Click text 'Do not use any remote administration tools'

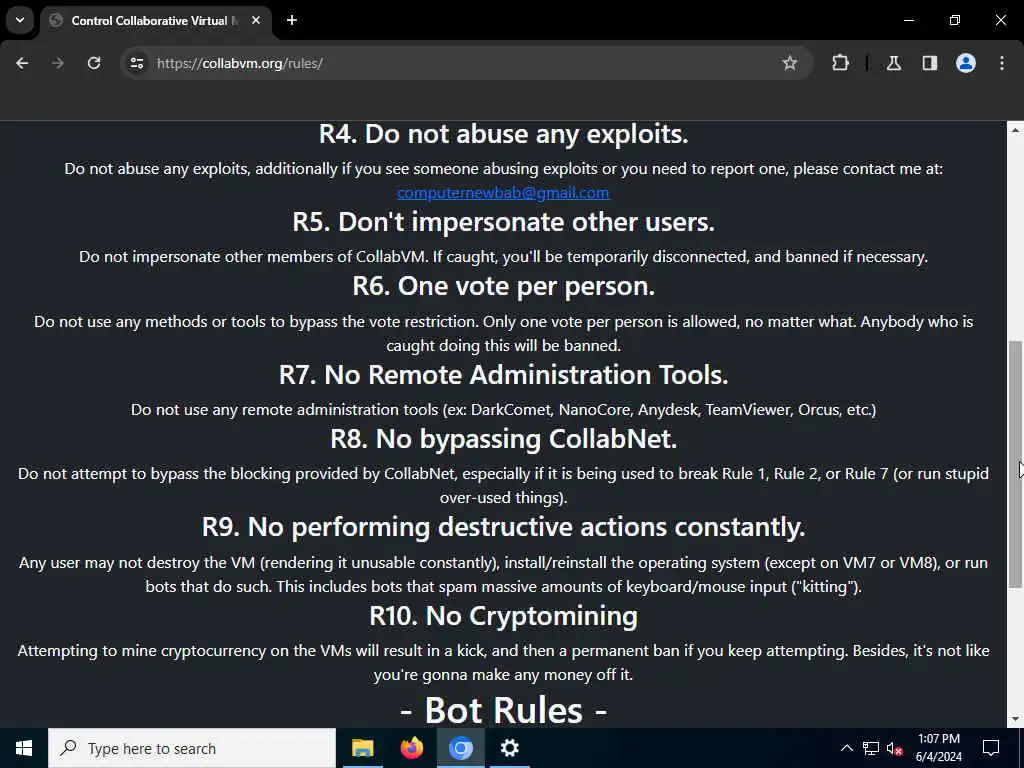pyautogui.click(x=284, y=409)
